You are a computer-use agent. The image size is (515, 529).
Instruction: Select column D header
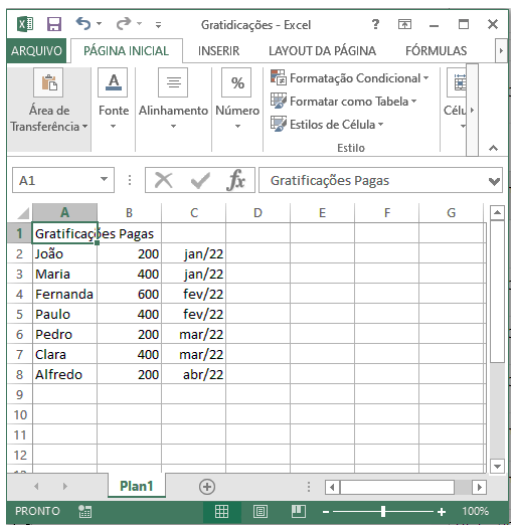(258, 213)
